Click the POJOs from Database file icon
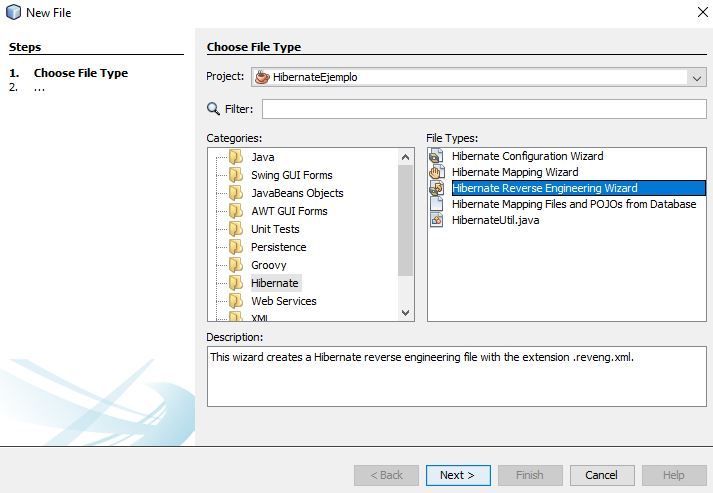 (x=437, y=204)
